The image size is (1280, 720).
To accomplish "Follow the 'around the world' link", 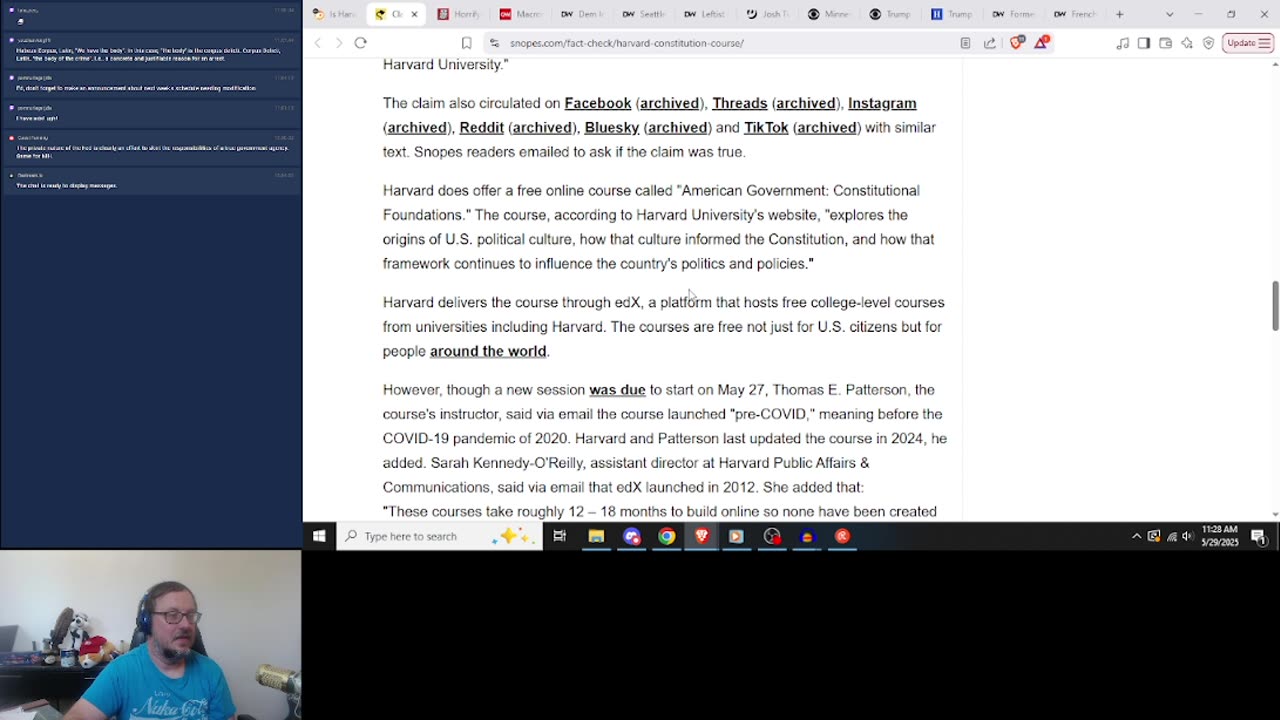I will tap(488, 351).
